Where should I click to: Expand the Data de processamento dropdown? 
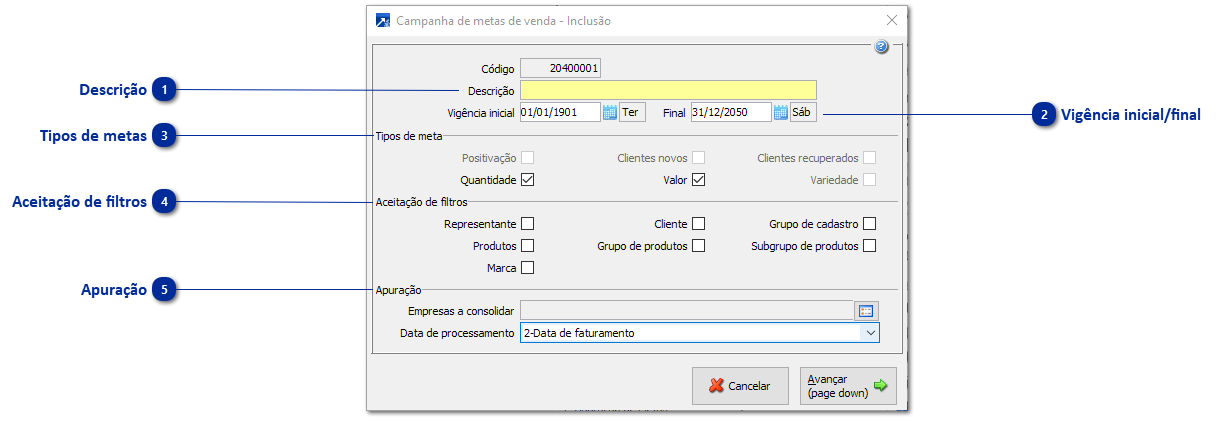coord(870,333)
